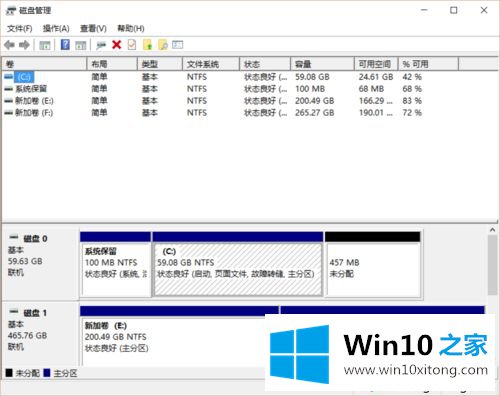
Task: Click the 磁盘 0 disk label panel
Action: (x=41, y=264)
